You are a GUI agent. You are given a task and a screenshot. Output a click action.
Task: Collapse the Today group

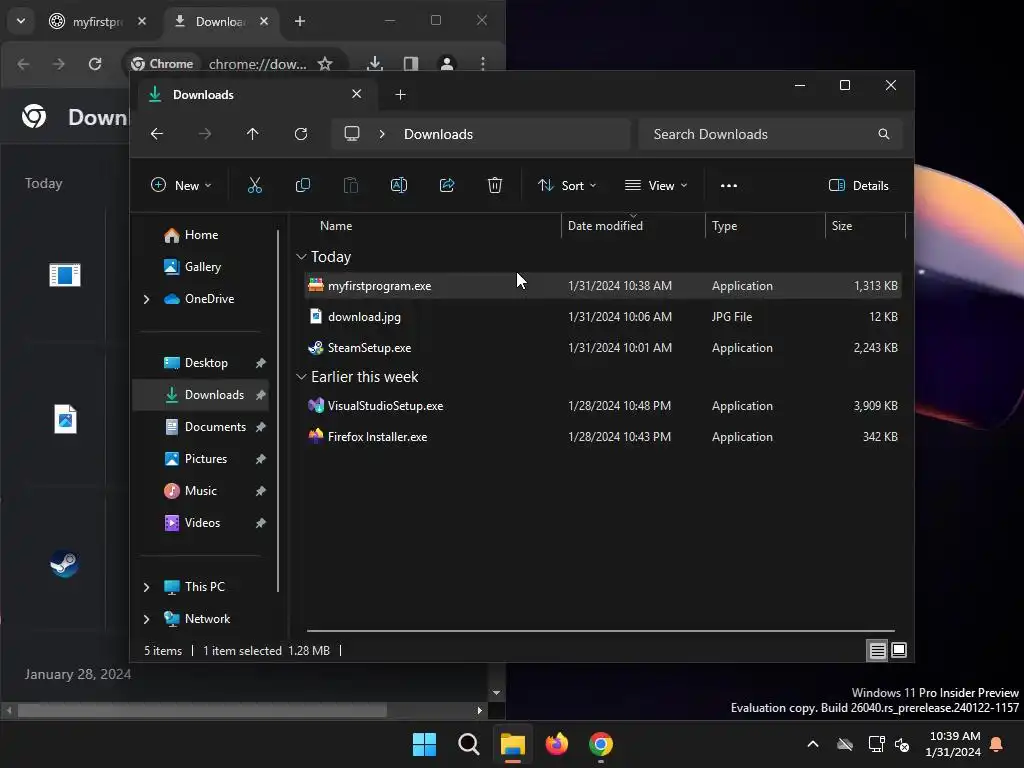(301, 257)
